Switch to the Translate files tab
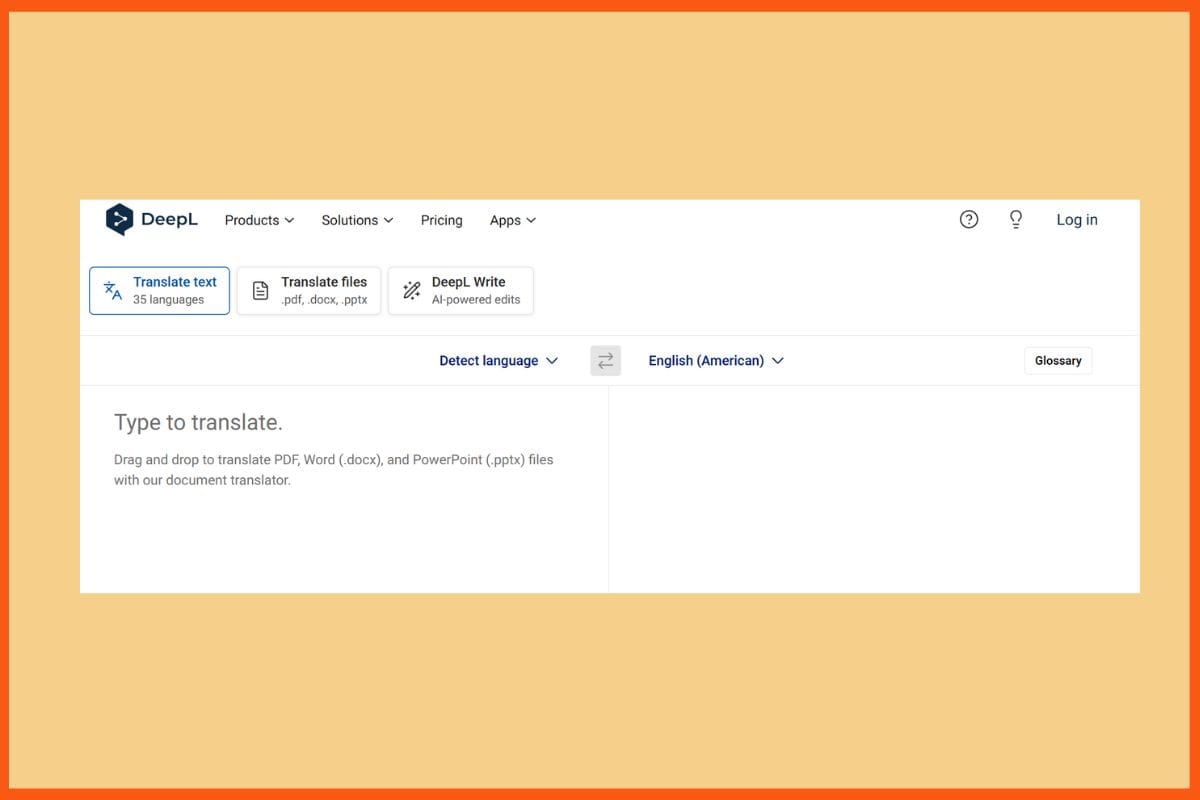The image size is (1200, 800). [309, 290]
